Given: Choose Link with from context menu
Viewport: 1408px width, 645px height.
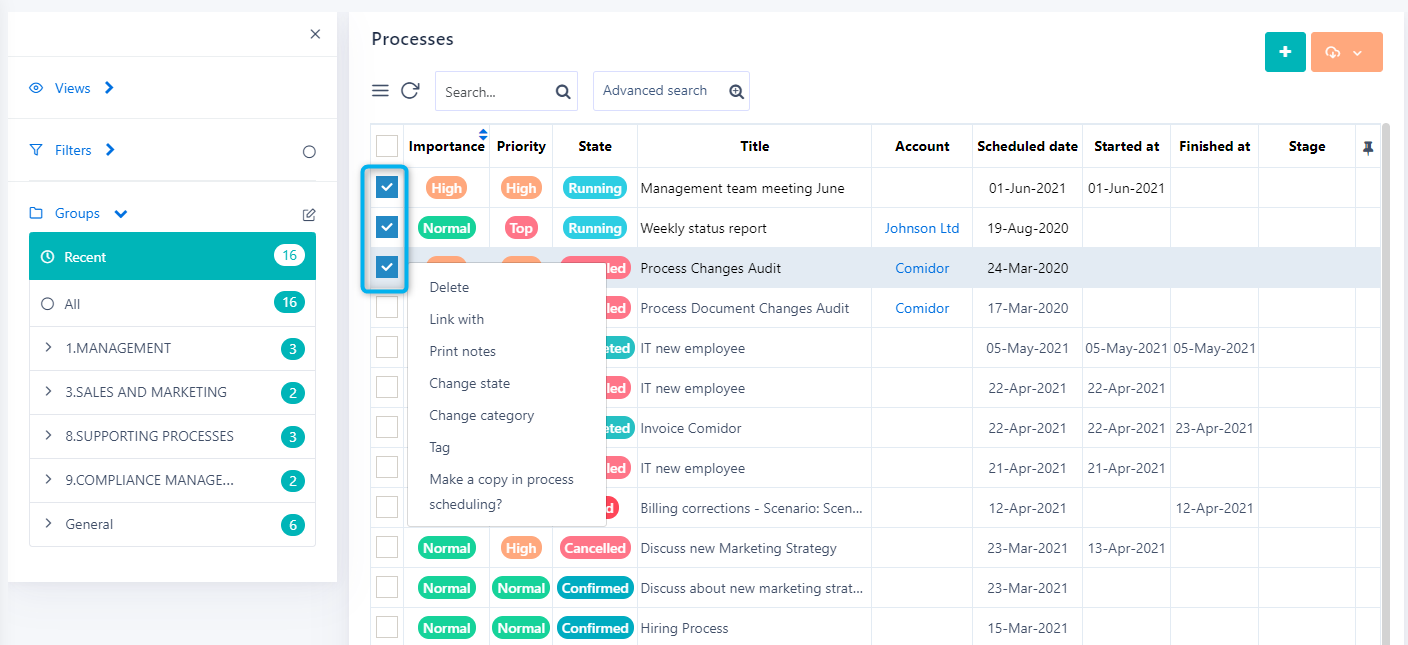Looking at the screenshot, I should [x=457, y=319].
